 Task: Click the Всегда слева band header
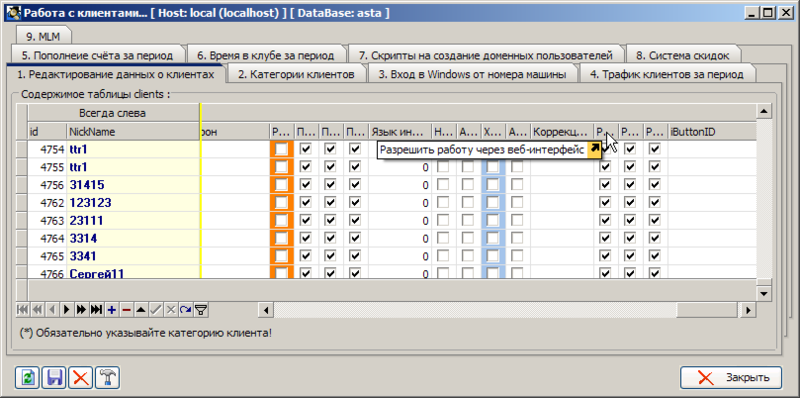(113, 113)
